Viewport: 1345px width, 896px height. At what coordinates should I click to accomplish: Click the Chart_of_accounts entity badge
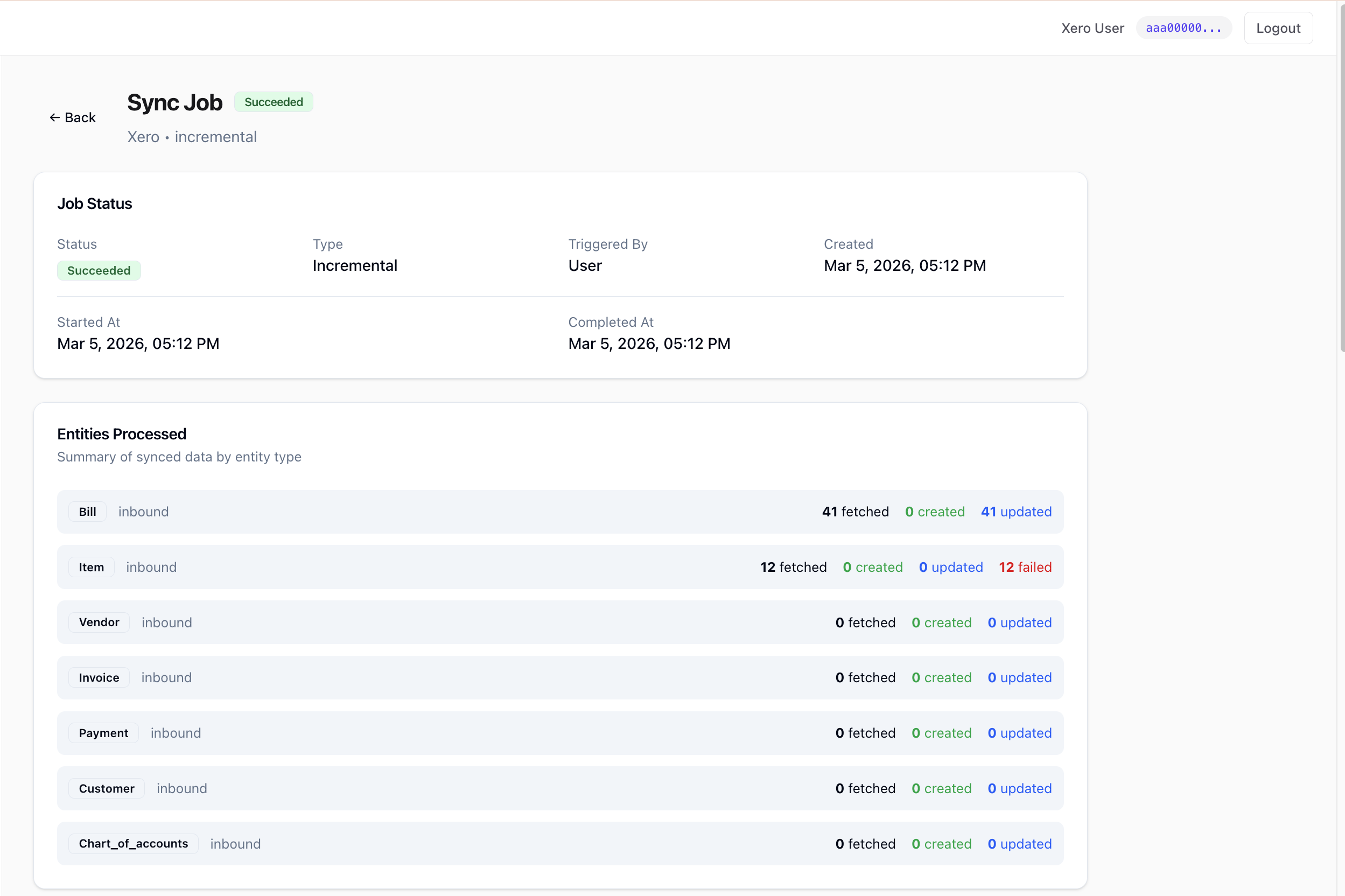click(x=132, y=843)
